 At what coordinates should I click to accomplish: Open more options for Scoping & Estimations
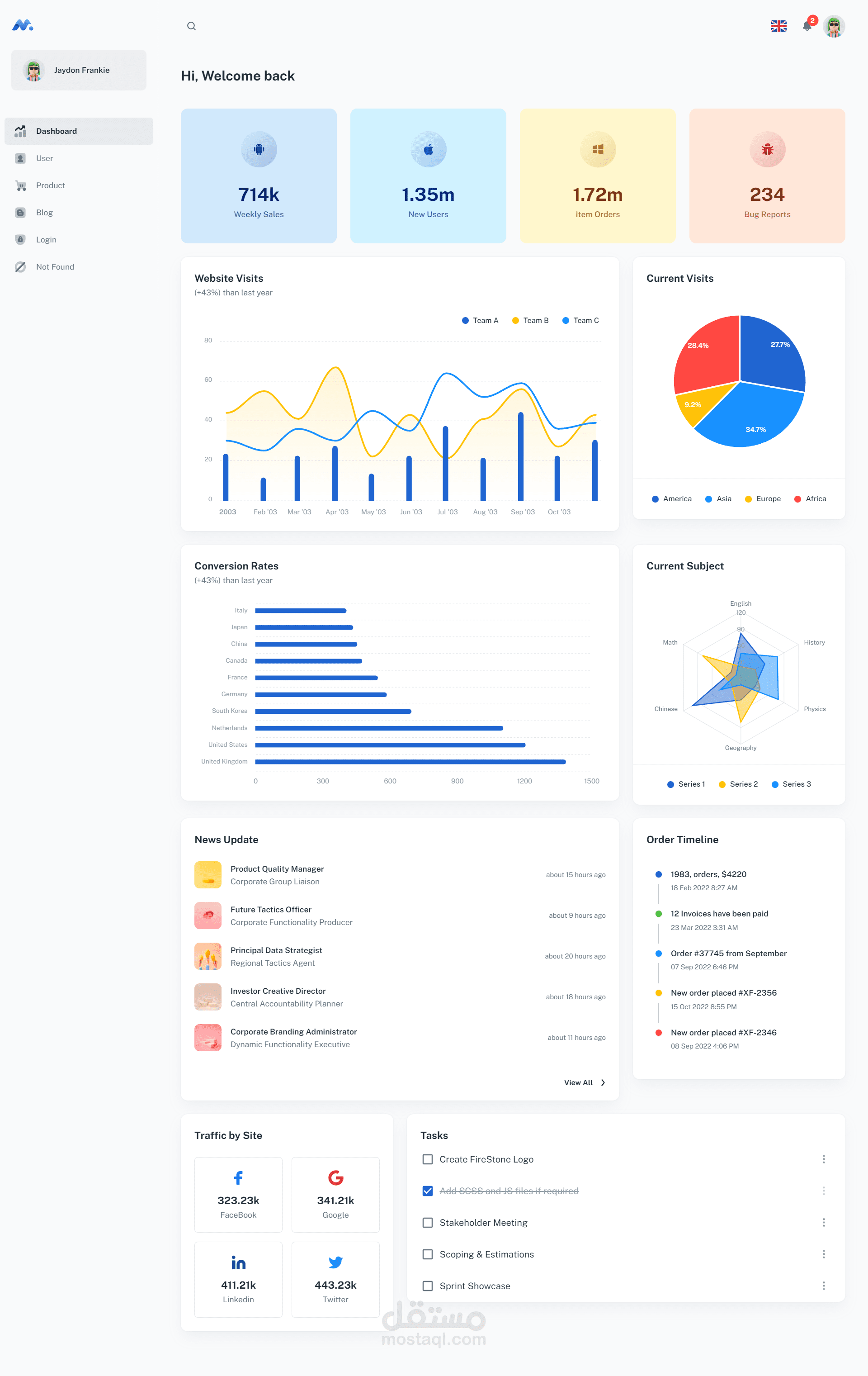click(823, 1254)
